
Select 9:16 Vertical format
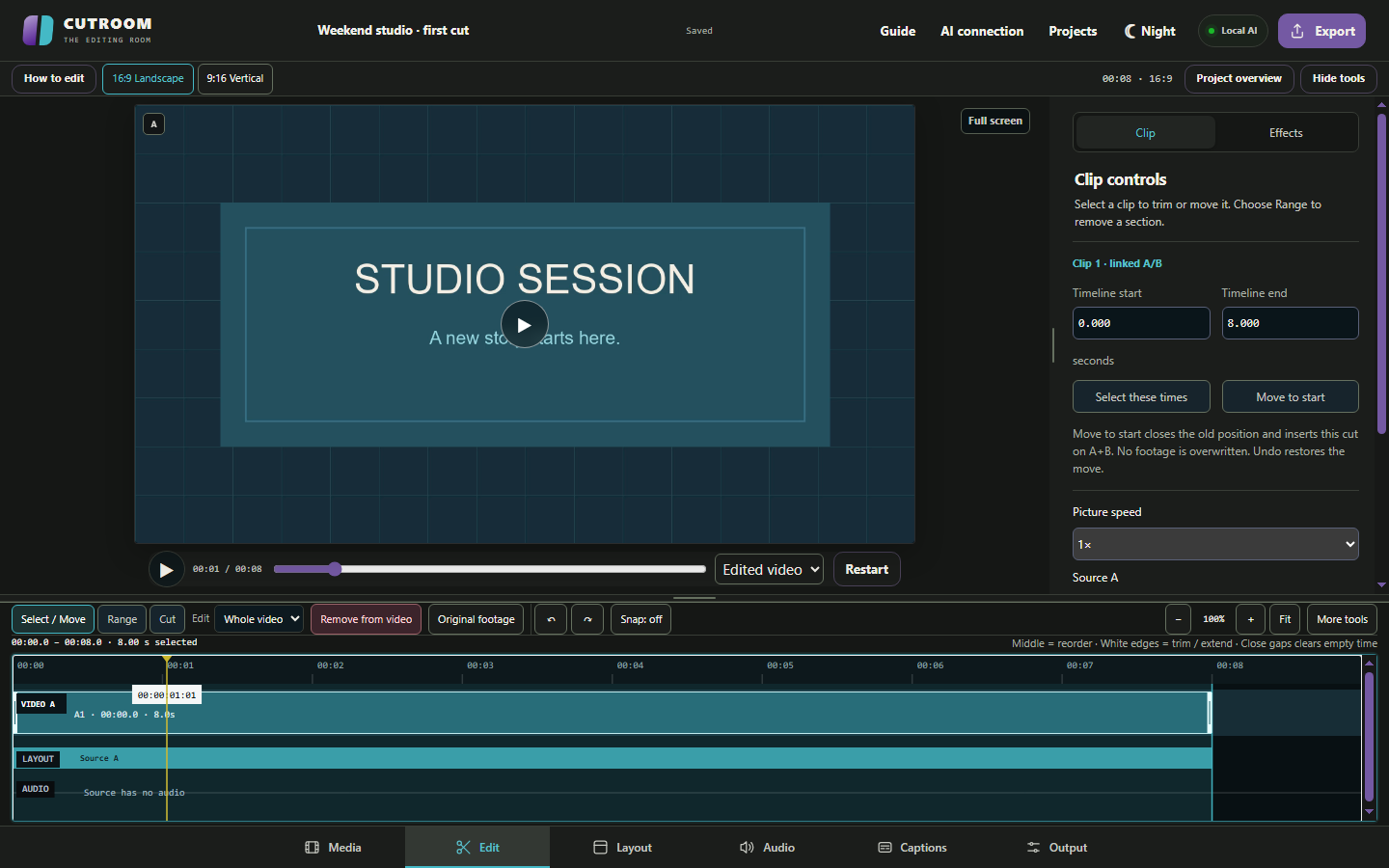[235, 79]
